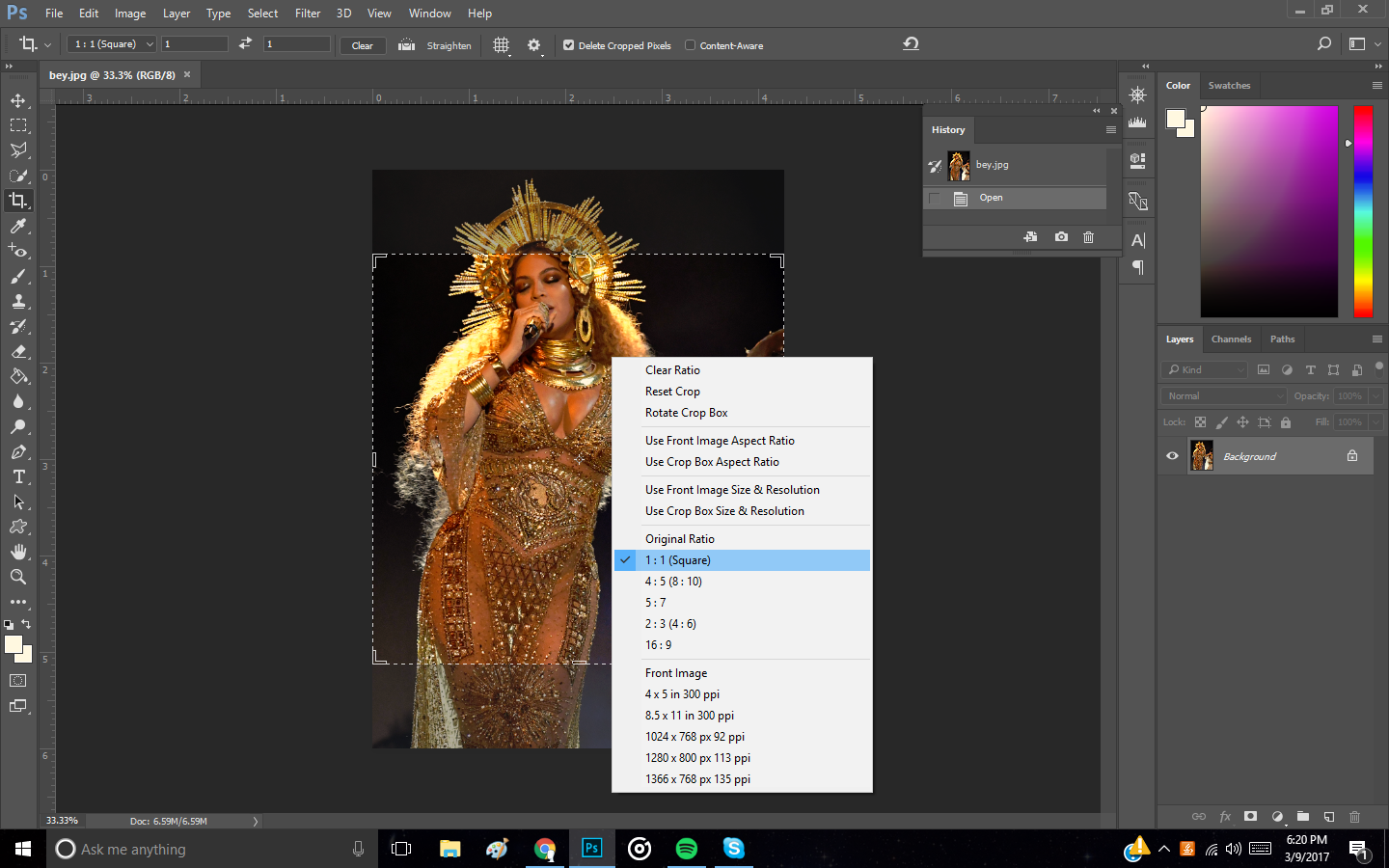Set history brush source on Open state
The image size is (1389, 868).
pyautogui.click(x=934, y=198)
